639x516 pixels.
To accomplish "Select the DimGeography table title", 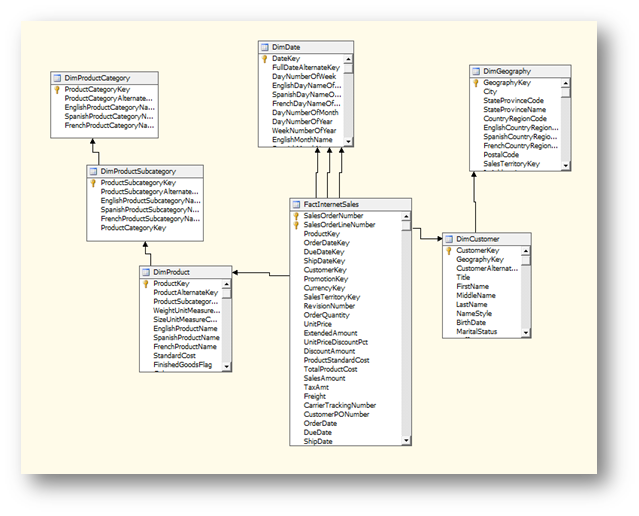I will coord(507,71).
